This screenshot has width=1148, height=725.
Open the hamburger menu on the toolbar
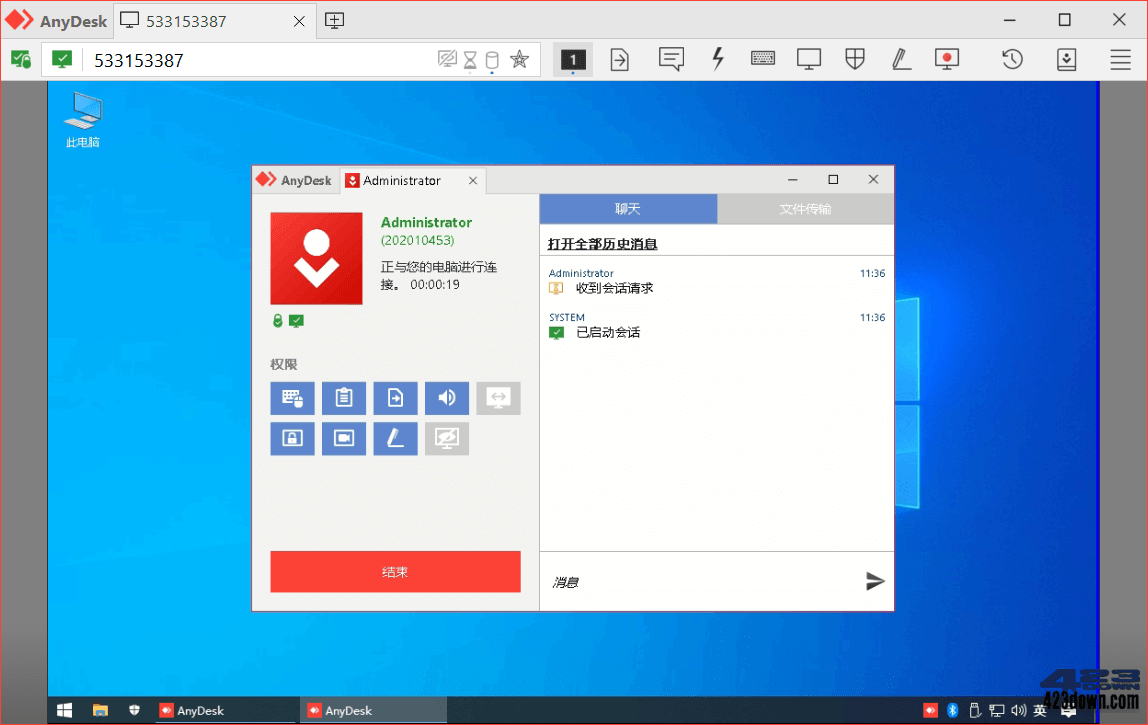pyautogui.click(x=1119, y=59)
